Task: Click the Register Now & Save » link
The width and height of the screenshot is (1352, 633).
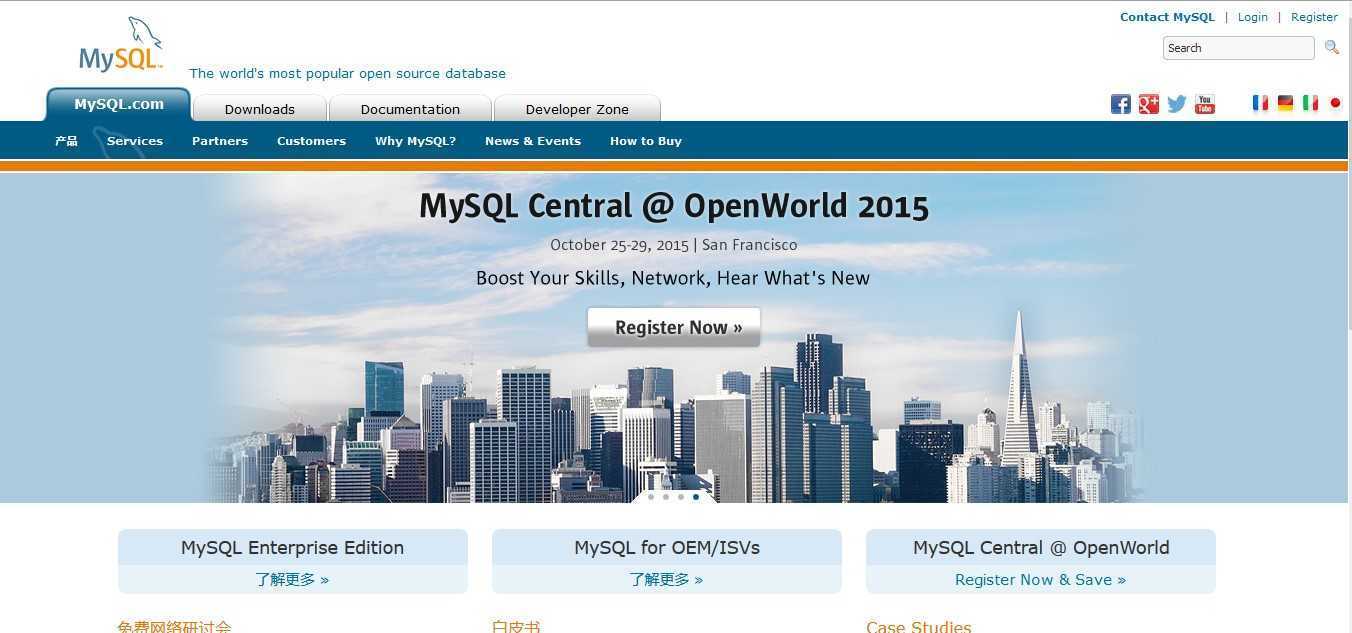Action: pos(1040,580)
